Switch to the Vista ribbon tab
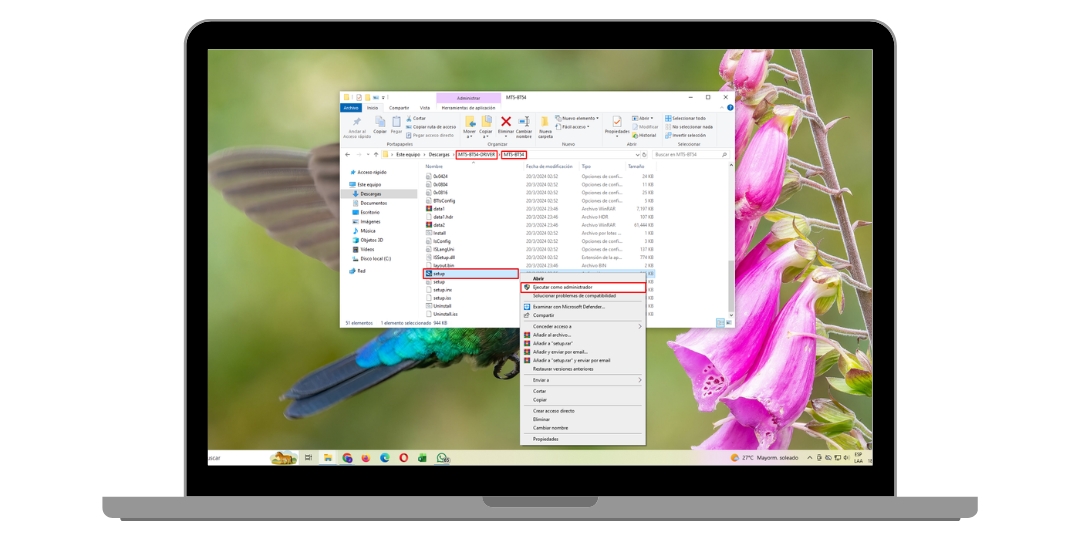The image size is (1080, 540). pyautogui.click(x=424, y=107)
